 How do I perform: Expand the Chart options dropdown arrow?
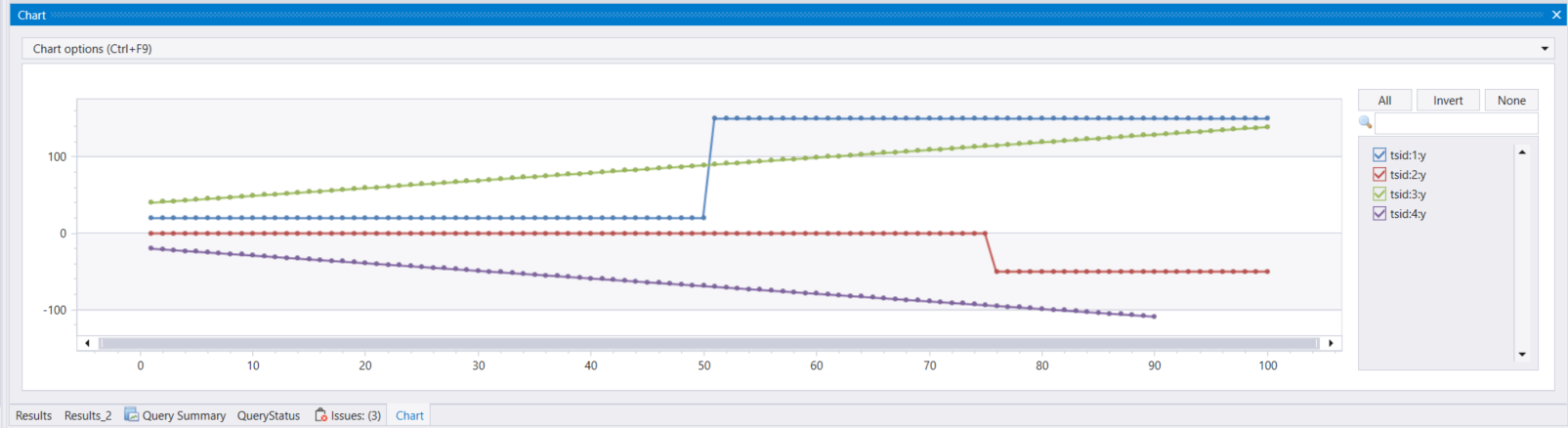[1545, 48]
